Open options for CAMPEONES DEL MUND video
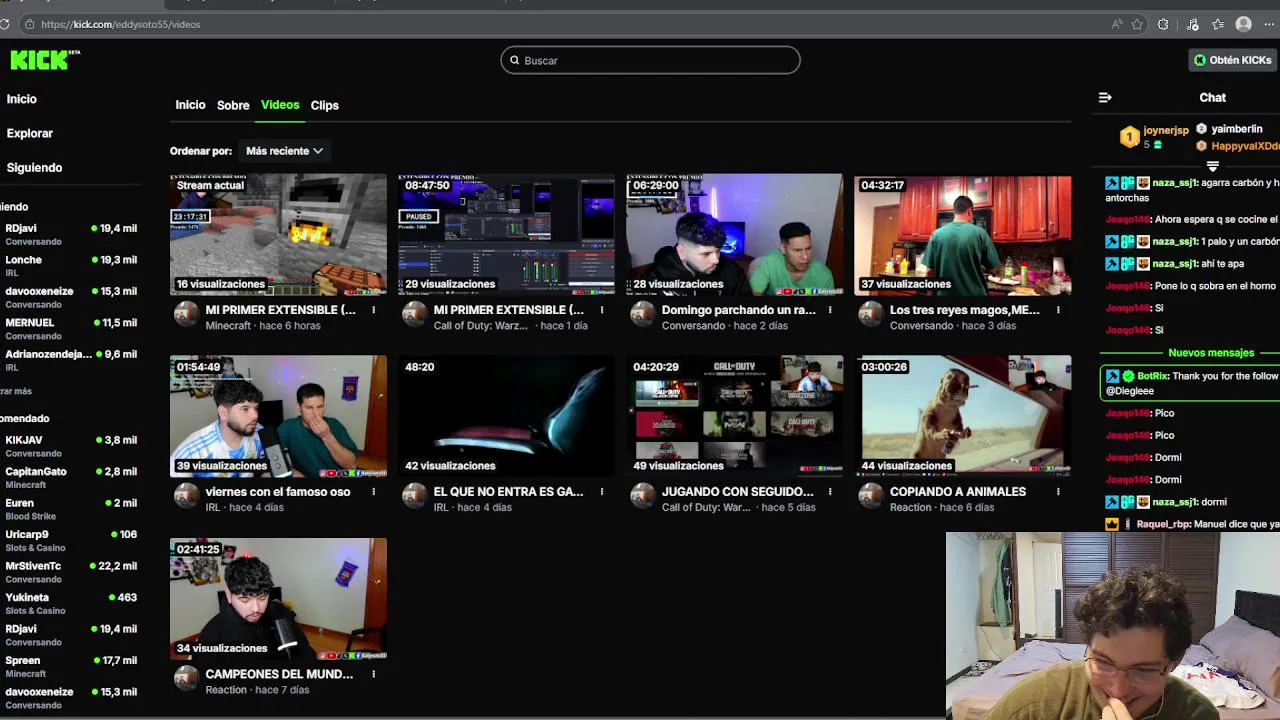The width and height of the screenshot is (1280, 720). click(373, 674)
